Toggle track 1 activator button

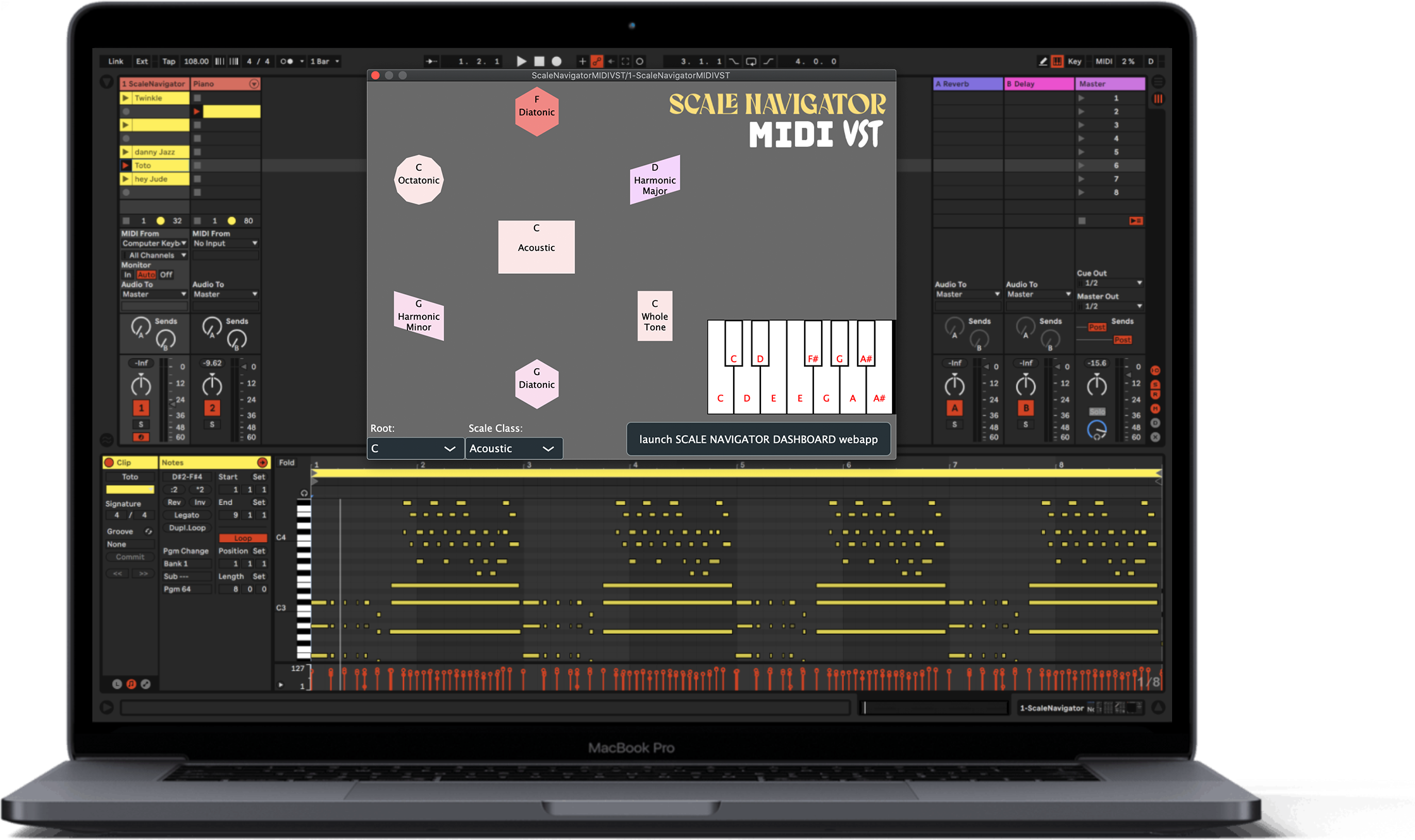[141, 408]
